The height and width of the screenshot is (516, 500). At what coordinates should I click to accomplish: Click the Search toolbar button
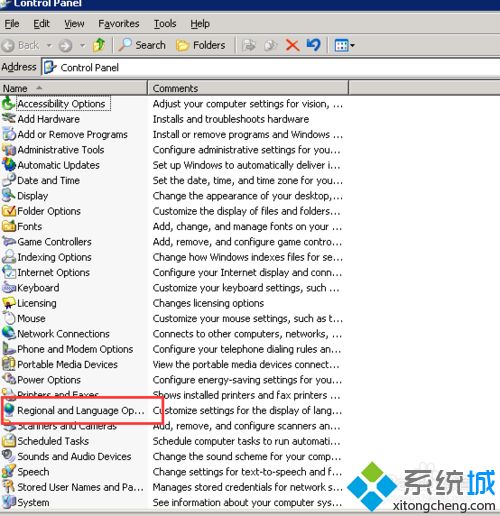tap(142, 45)
